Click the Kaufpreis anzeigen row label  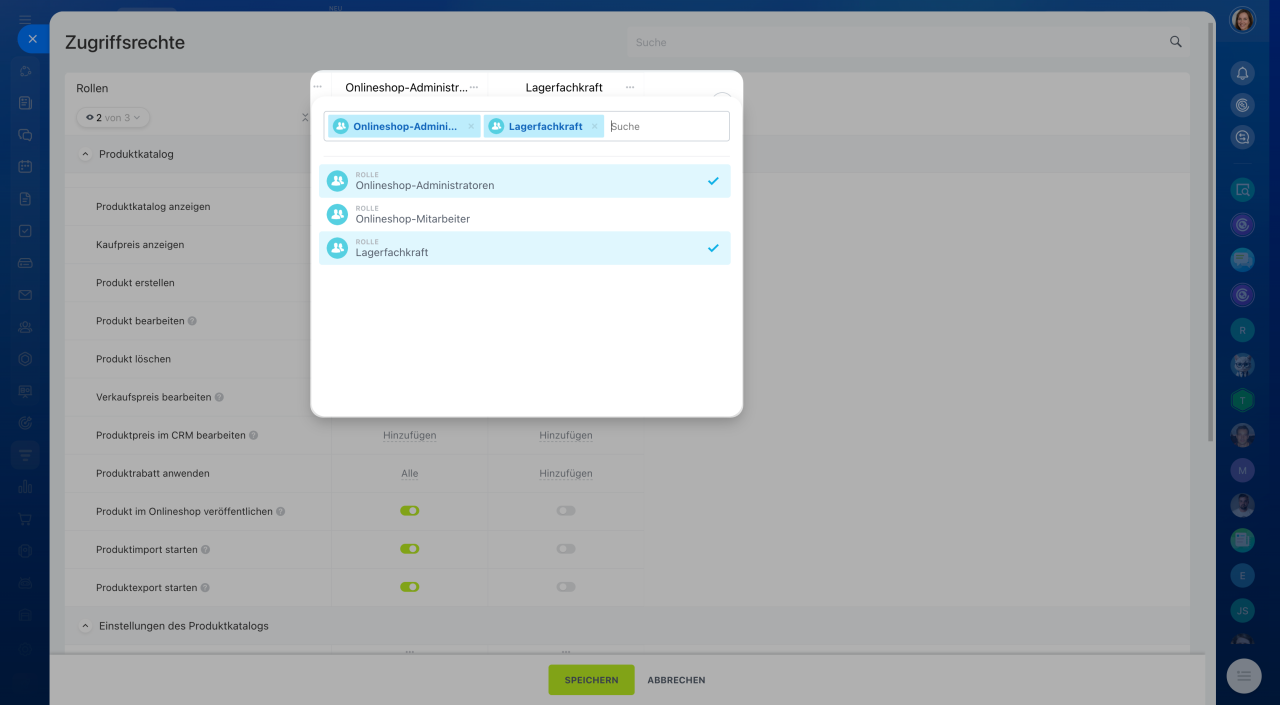140,245
